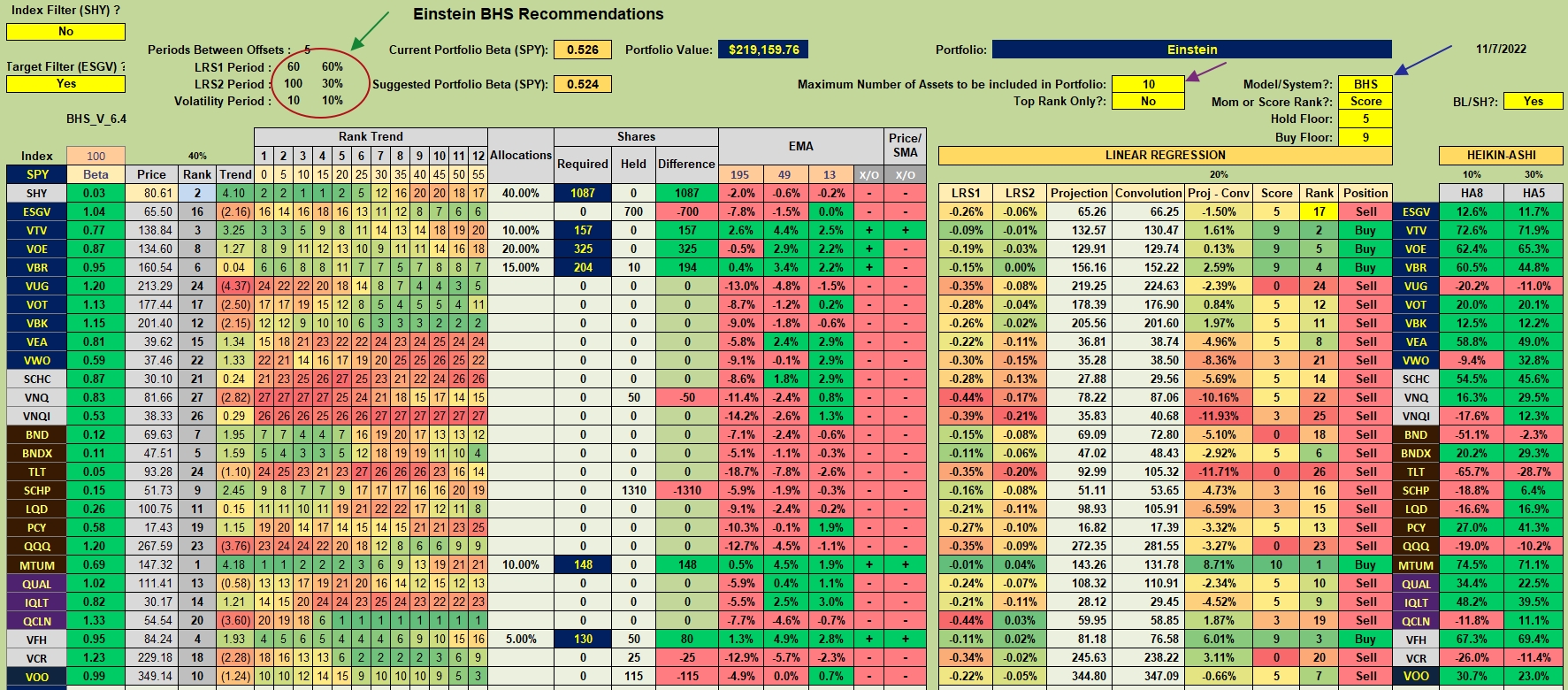Click VFH required shares cell 130

point(583,639)
